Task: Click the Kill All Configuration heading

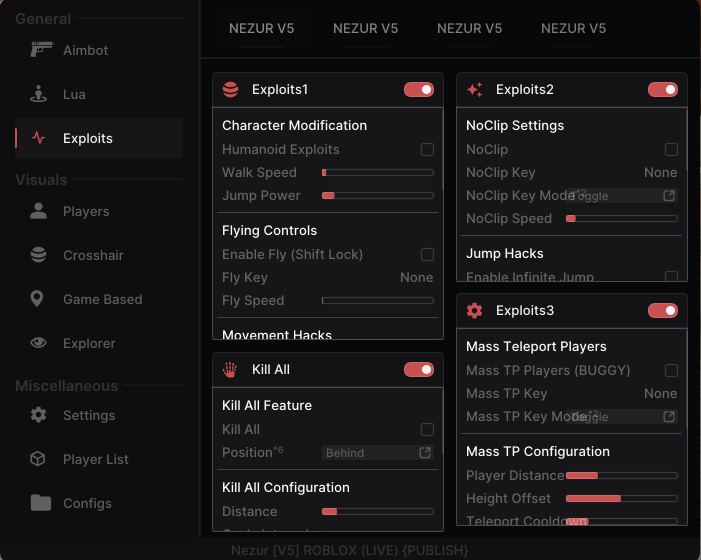Action: [286, 487]
